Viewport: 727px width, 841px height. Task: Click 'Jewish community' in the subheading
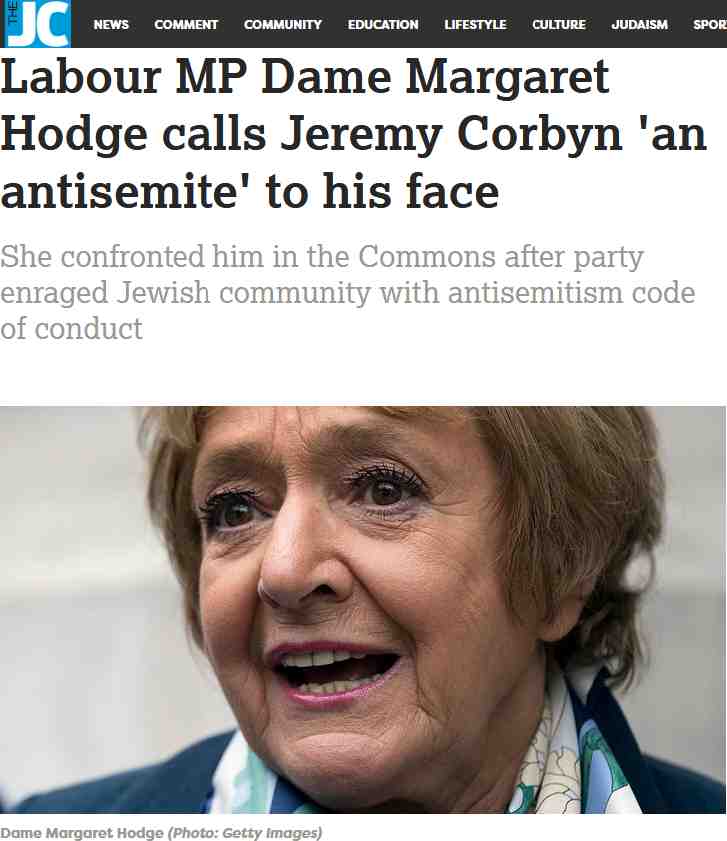[245, 293]
